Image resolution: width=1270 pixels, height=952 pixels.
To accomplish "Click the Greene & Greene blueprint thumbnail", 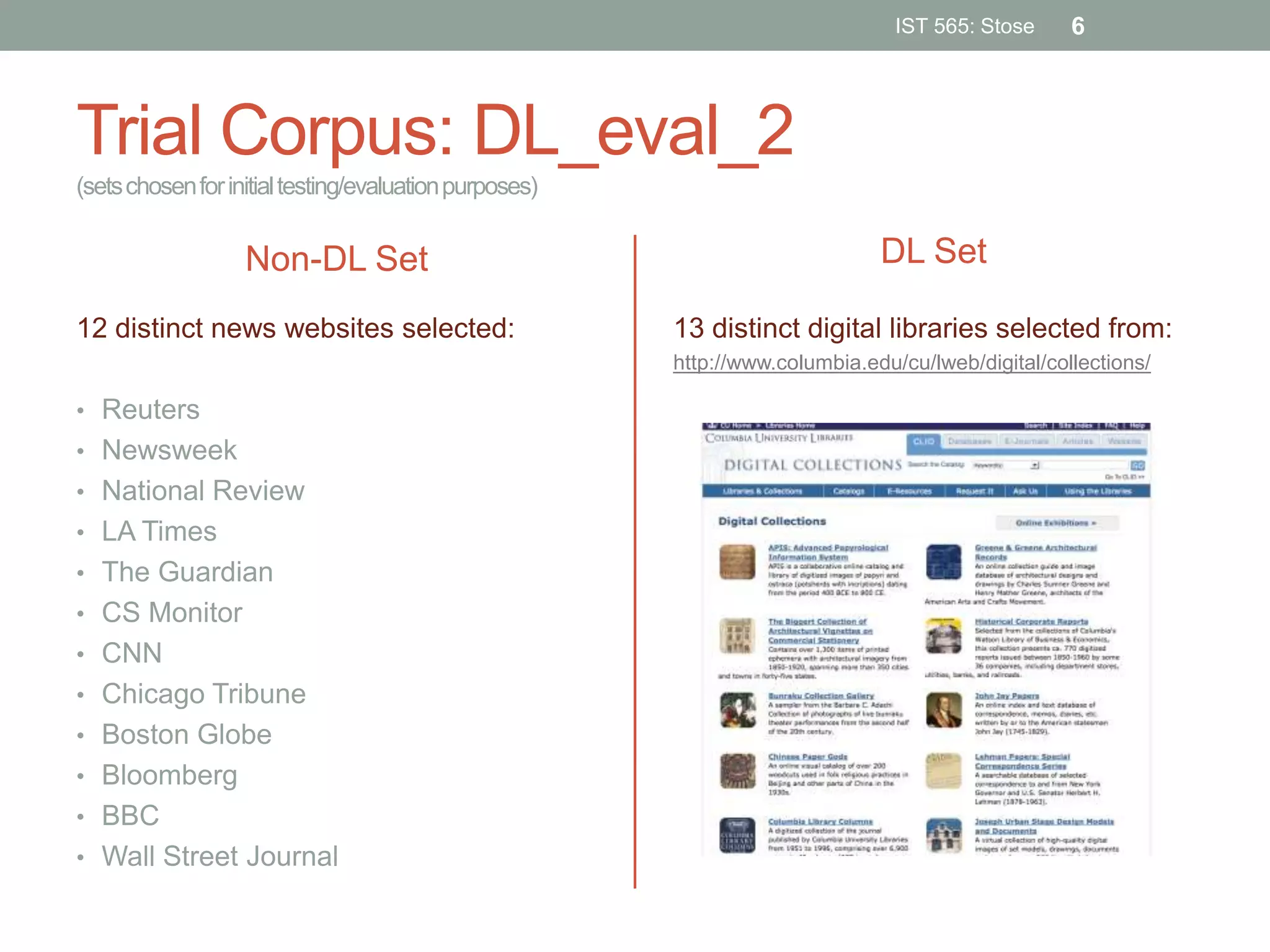I will pyautogui.click(x=944, y=562).
